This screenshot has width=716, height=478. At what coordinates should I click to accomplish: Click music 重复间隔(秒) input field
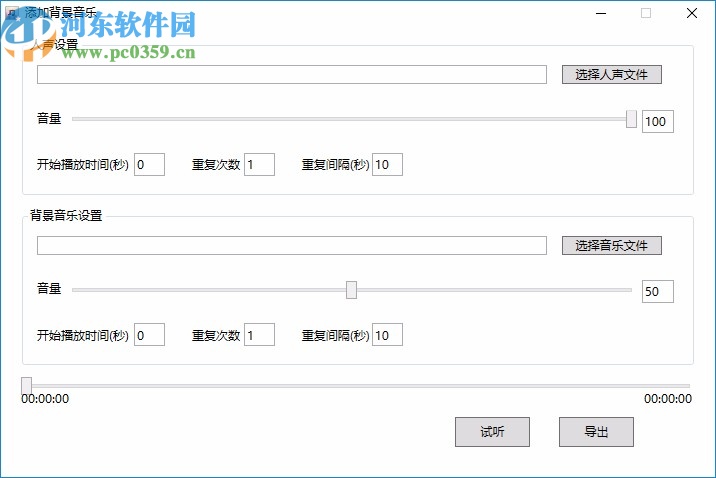387,335
